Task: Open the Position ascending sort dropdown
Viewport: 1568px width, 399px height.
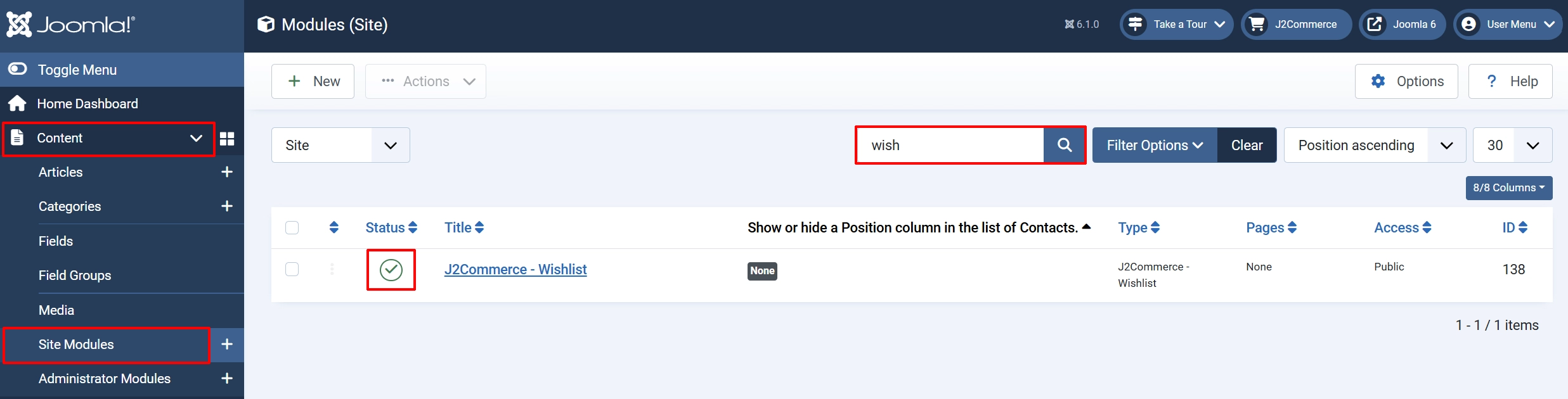Action: [x=1375, y=145]
